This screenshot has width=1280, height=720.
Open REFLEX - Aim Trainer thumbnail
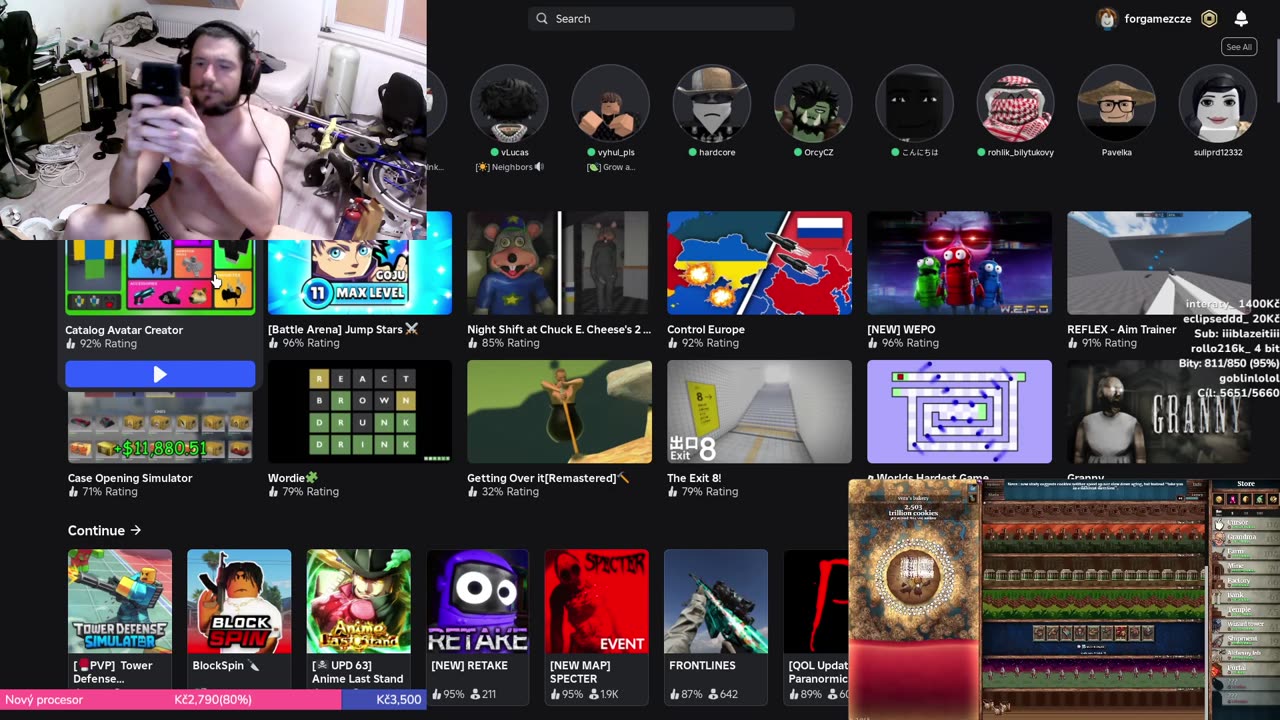1159,263
